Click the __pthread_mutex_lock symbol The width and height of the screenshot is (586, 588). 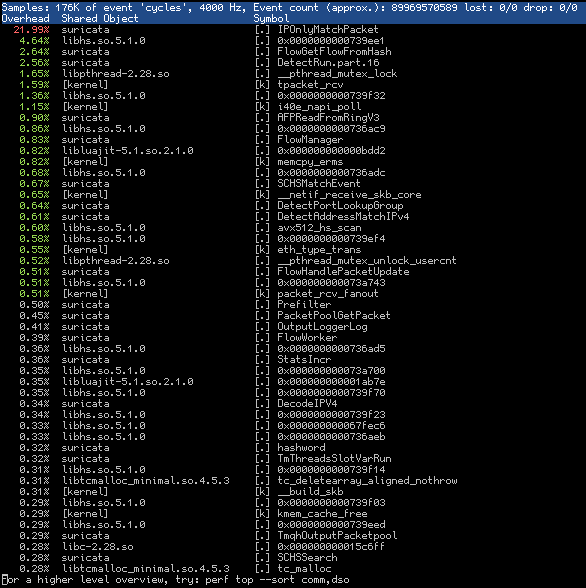coord(337,74)
